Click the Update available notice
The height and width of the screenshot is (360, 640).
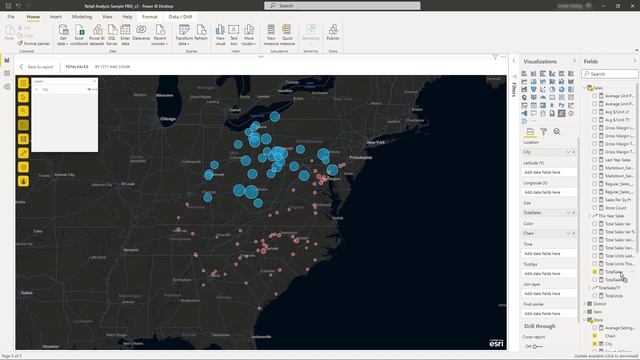605,356
